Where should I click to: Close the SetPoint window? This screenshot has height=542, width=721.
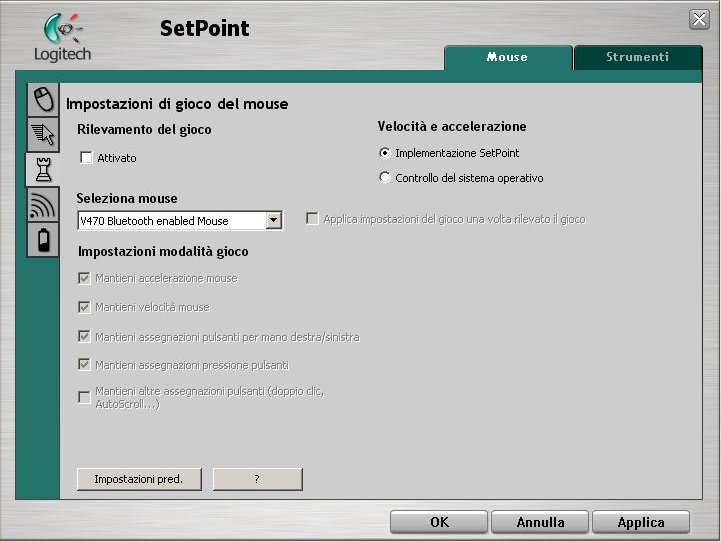[699, 19]
